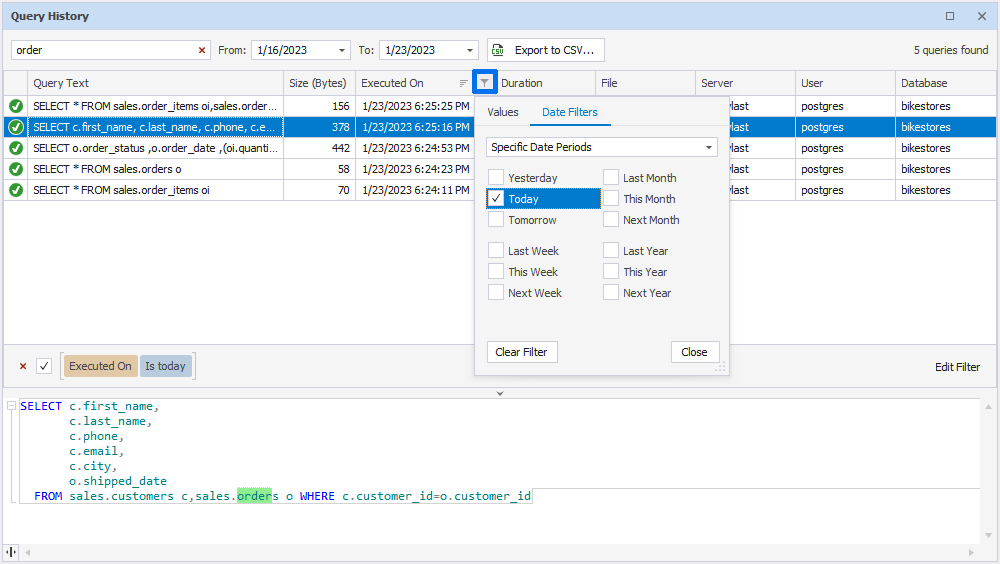This screenshot has width=1000, height=564.
Task: Click the splitter icon at bottom-left corner
Action: point(11,552)
